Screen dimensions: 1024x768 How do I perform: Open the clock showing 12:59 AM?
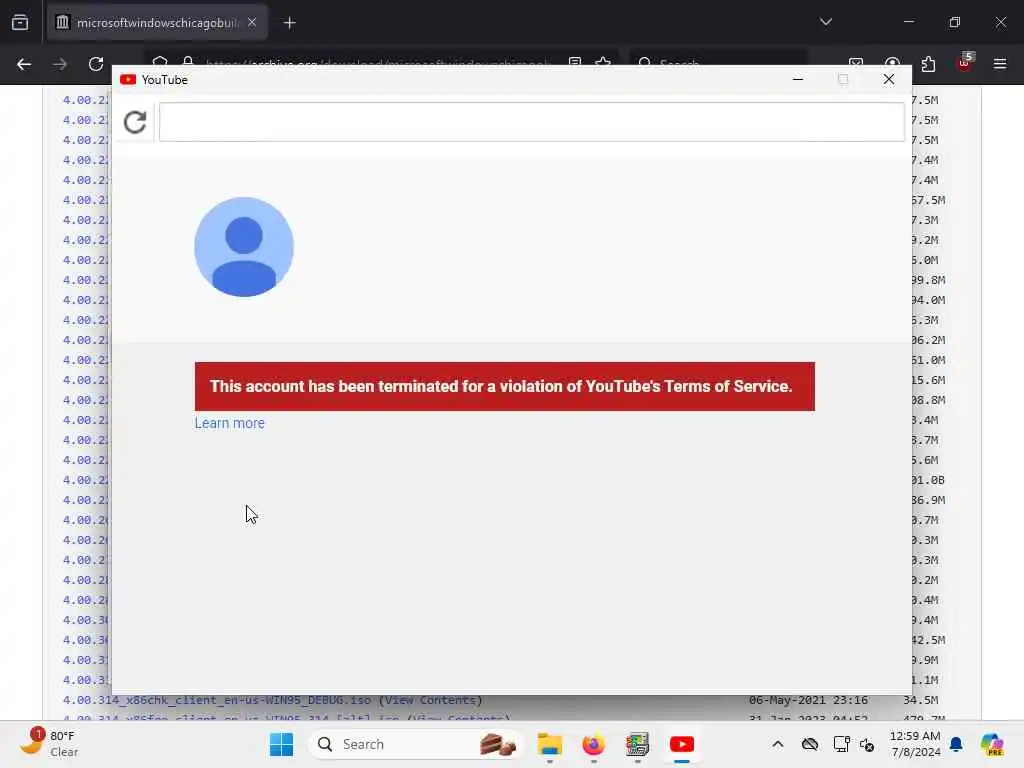point(915,744)
